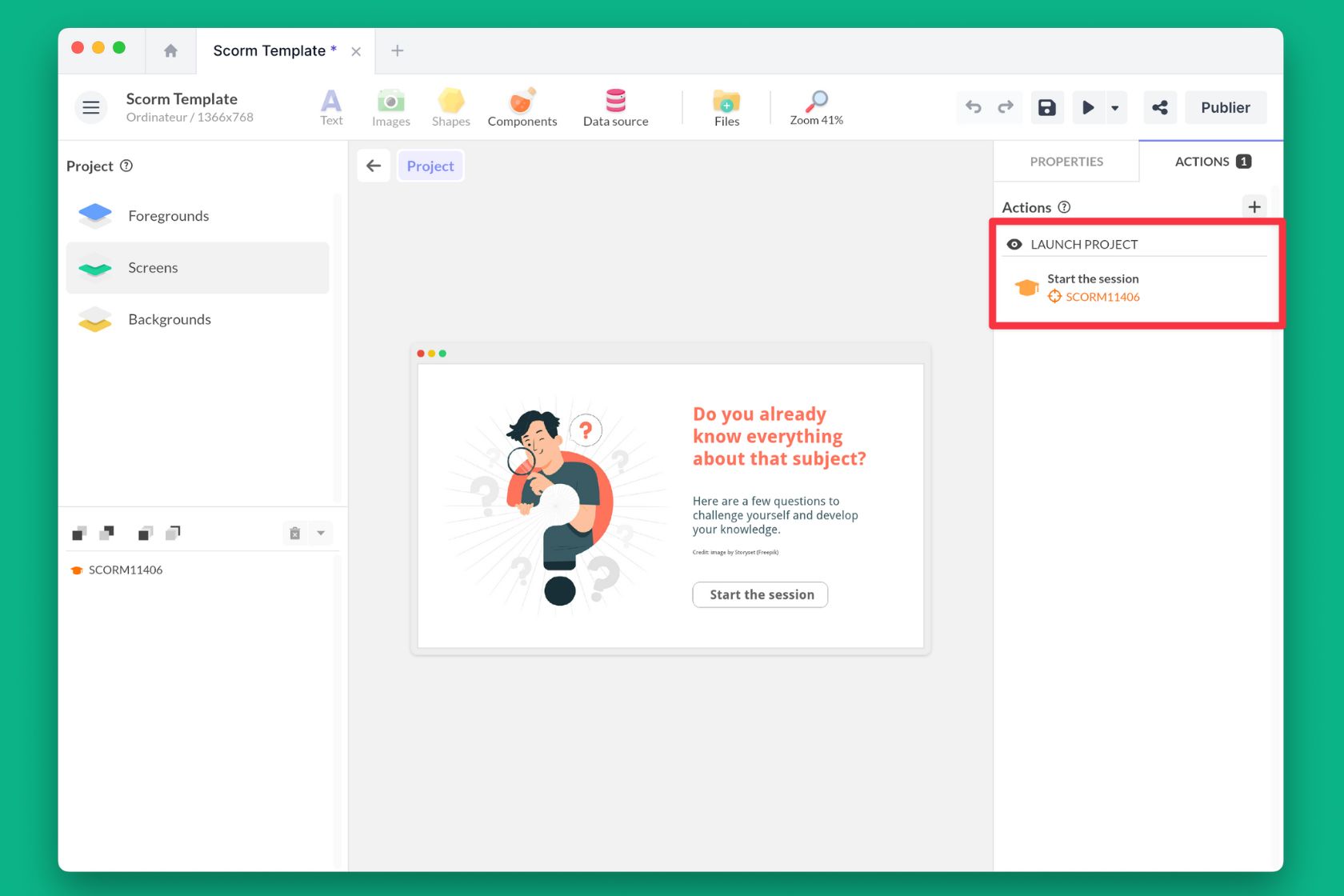Adjust the Zoom 41% control
The height and width of the screenshot is (896, 1344).
tap(816, 107)
